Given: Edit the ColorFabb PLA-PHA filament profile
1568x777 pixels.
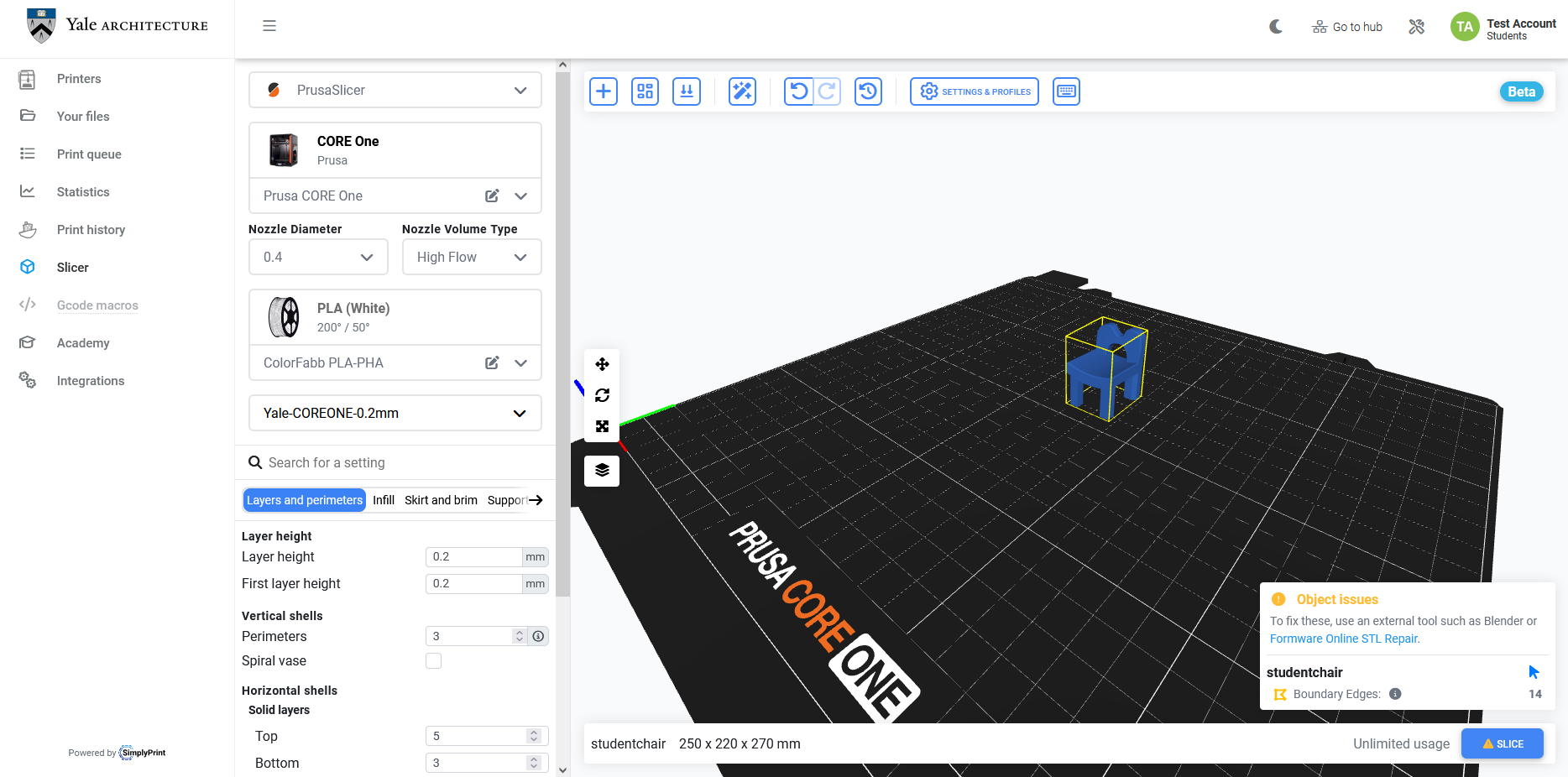Looking at the screenshot, I should click(x=492, y=362).
